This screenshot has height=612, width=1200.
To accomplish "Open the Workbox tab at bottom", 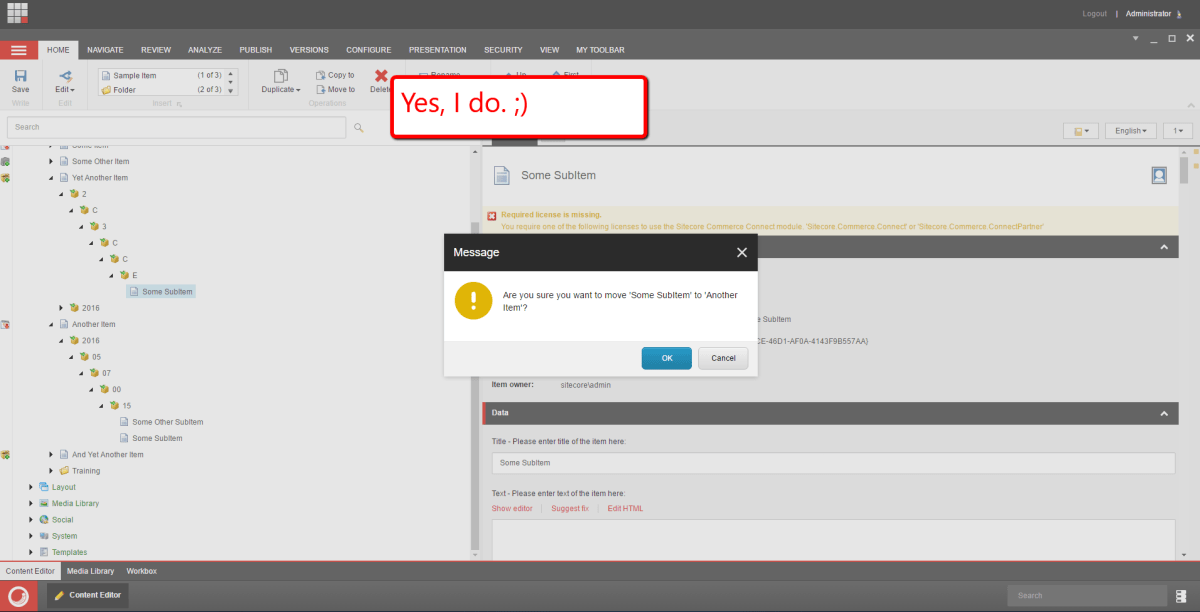I will click(x=141, y=571).
